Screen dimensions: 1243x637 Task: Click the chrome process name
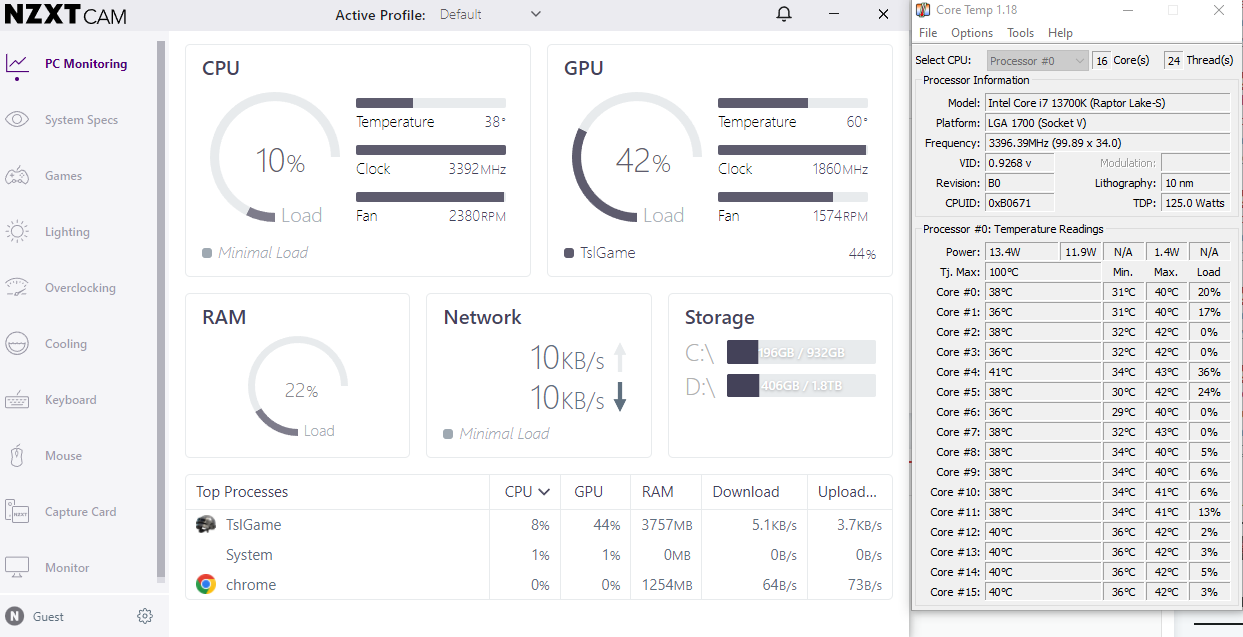coord(251,585)
